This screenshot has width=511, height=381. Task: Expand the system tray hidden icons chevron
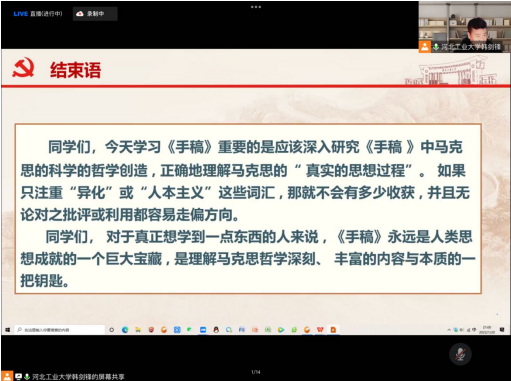click(449, 330)
